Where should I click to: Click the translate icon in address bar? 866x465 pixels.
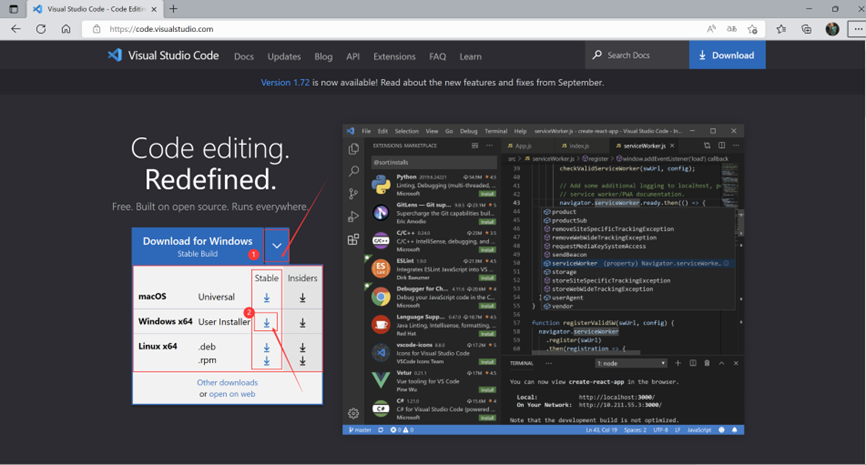coord(732,29)
